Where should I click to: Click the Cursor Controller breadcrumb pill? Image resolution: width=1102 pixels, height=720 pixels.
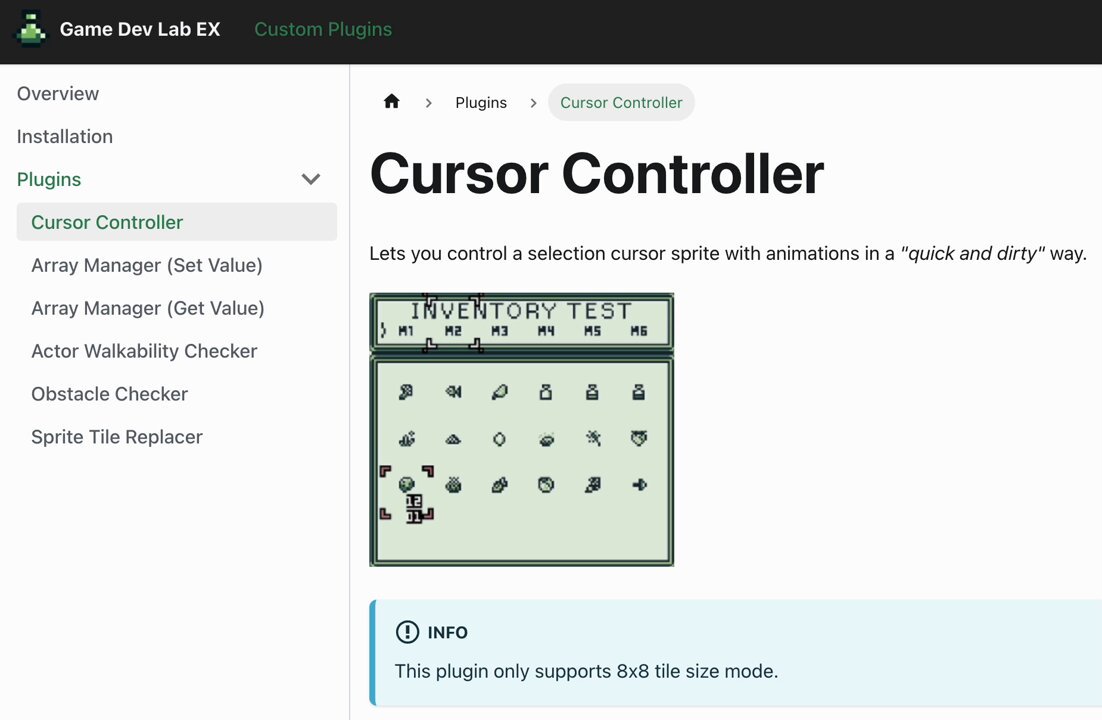(621, 103)
